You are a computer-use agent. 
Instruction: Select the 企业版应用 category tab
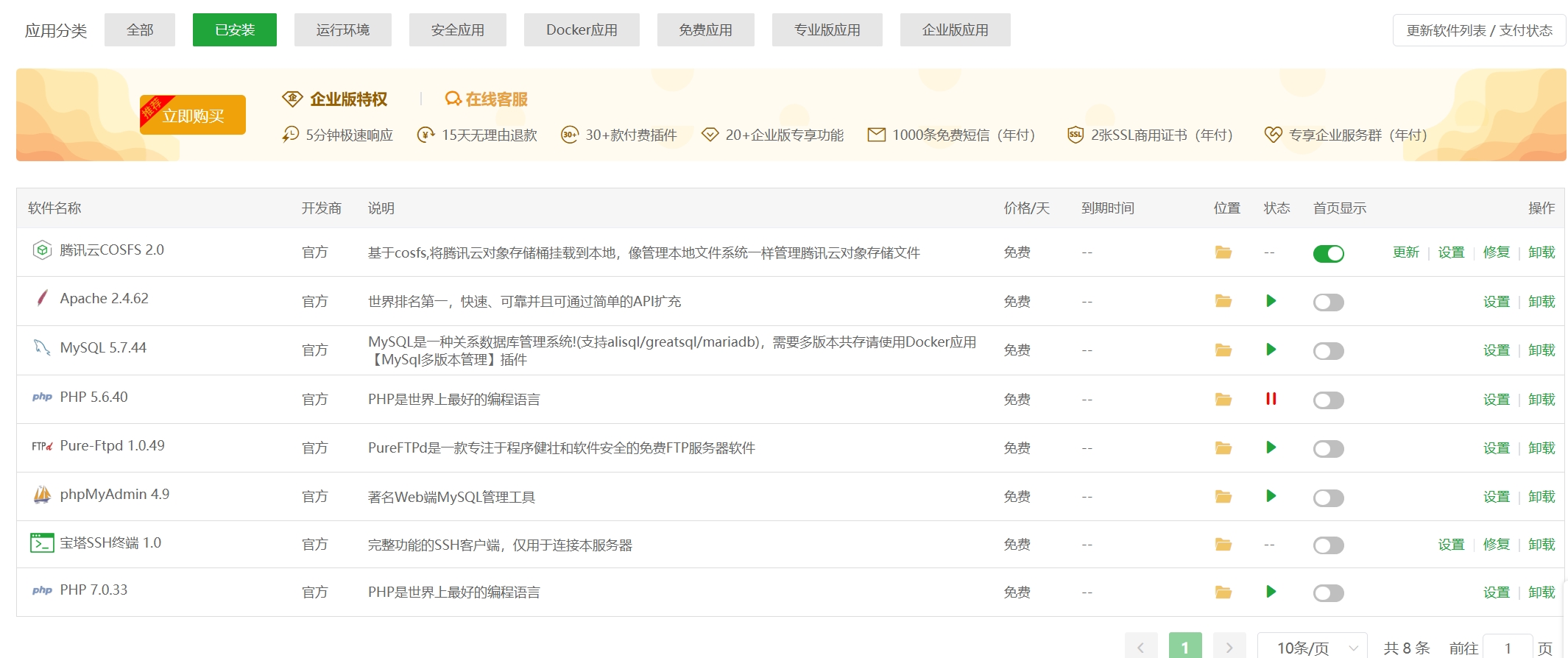click(x=956, y=30)
